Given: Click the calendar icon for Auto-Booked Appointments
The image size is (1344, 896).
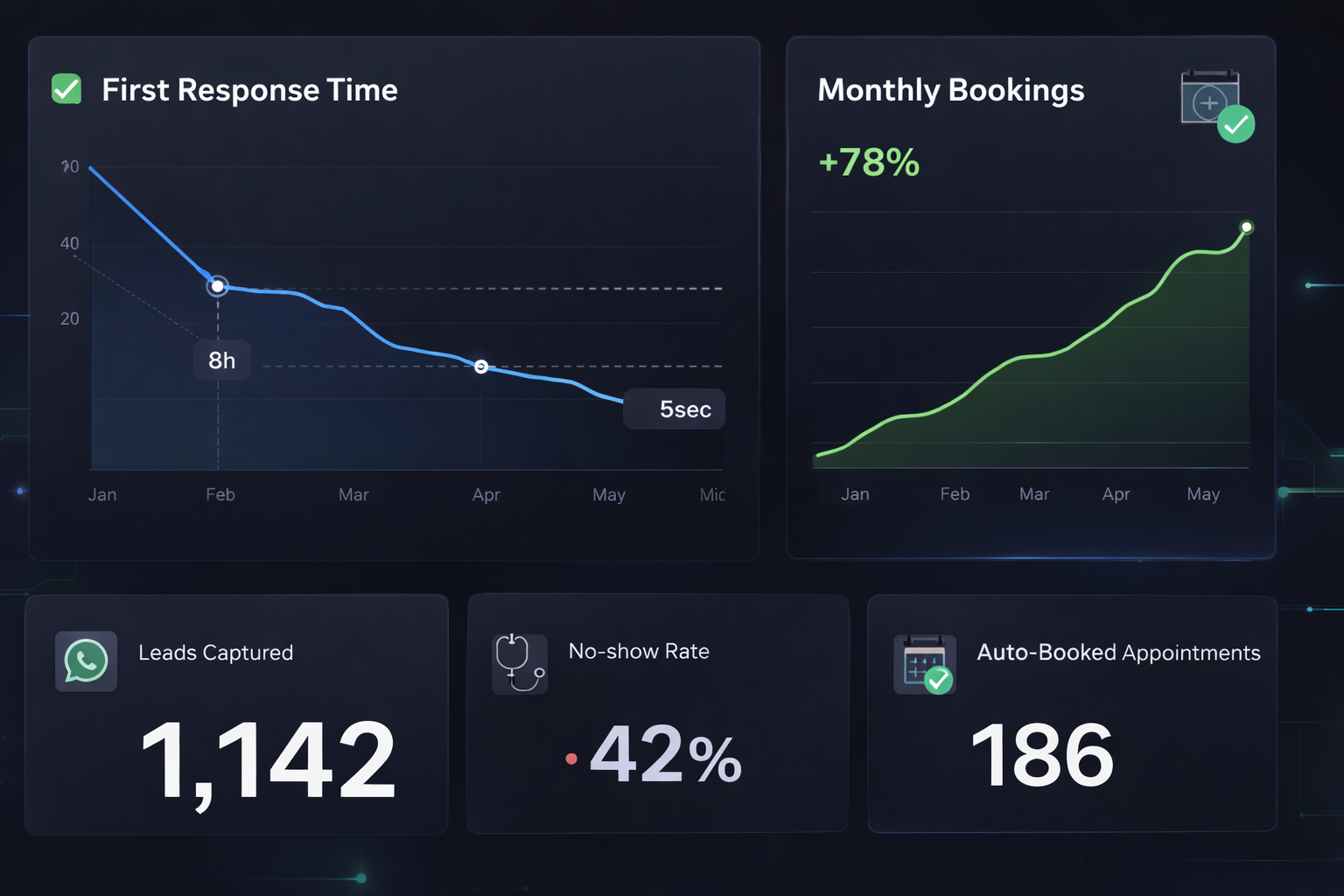Looking at the screenshot, I should (x=923, y=662).
